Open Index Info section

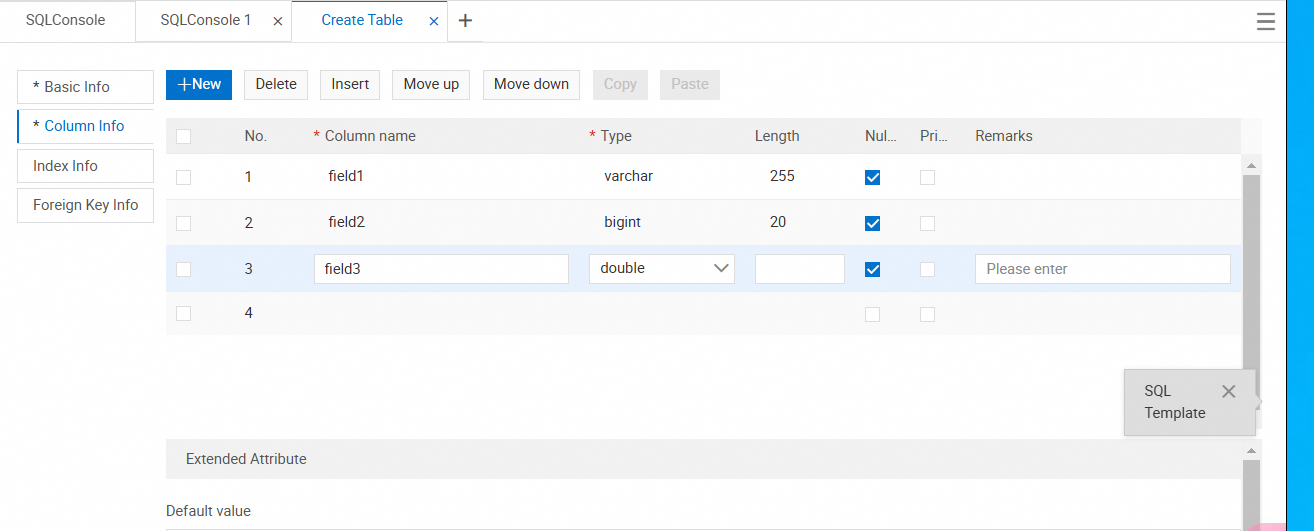85,166
